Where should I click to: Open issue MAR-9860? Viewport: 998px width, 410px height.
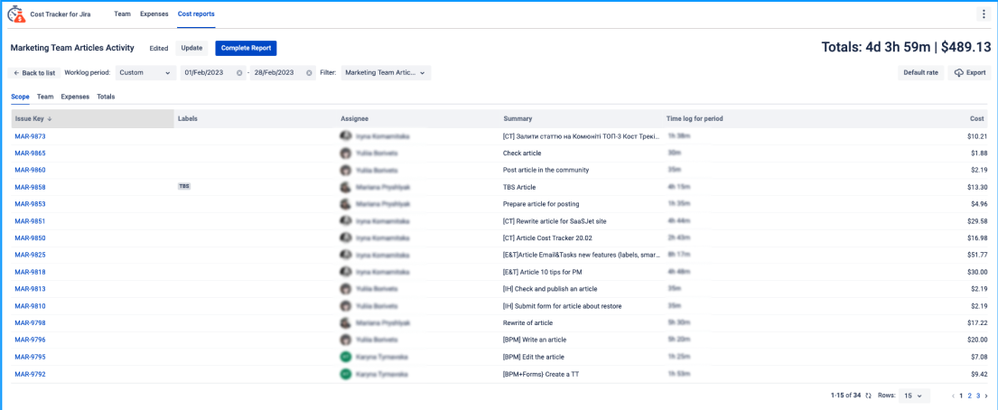[x=30, y=170]
